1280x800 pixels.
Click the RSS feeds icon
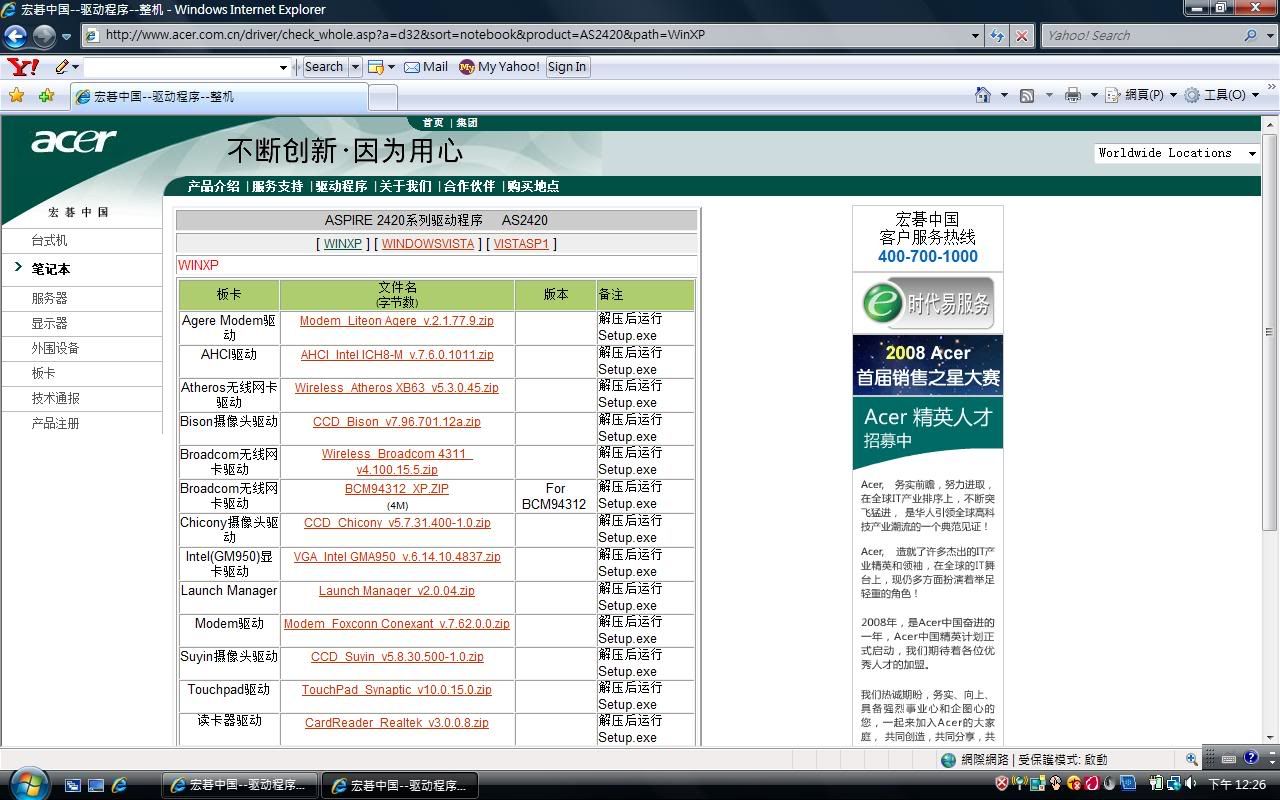pyautogui.click(x=1027, y=95)
